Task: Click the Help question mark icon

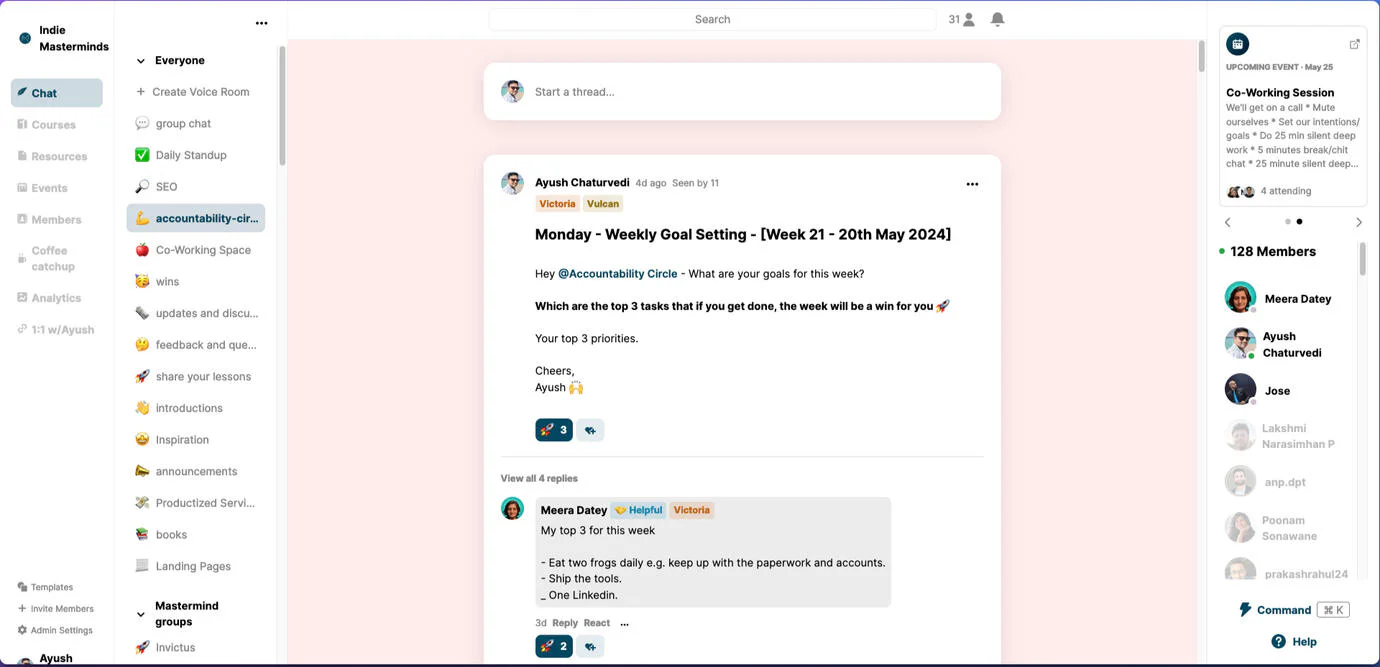Action: click(1278, 641)
